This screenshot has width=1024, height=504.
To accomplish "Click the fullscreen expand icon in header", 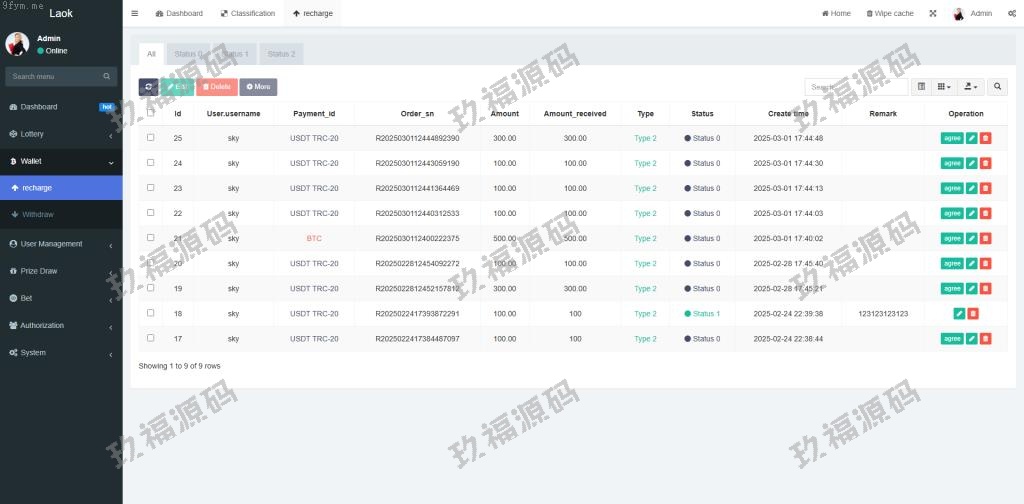I will click(x=933, y=14).
